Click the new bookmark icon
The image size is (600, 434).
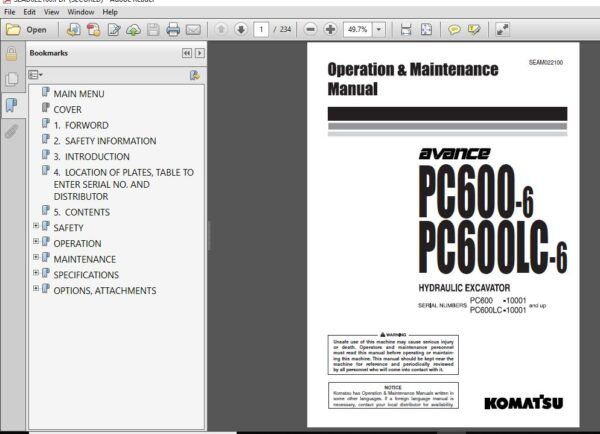[194, 75]
